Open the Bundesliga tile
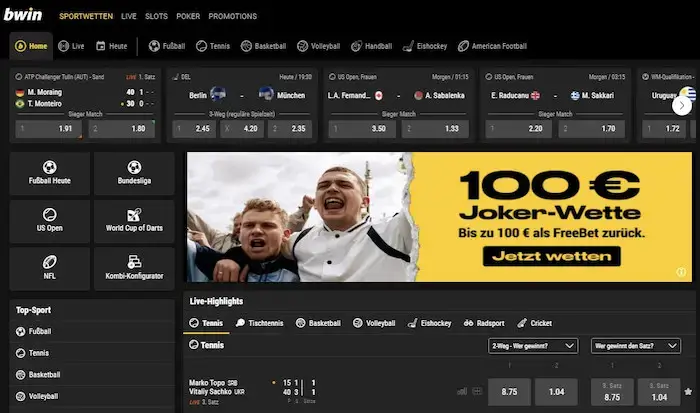The image size is (700, 413). pos(134,173)
